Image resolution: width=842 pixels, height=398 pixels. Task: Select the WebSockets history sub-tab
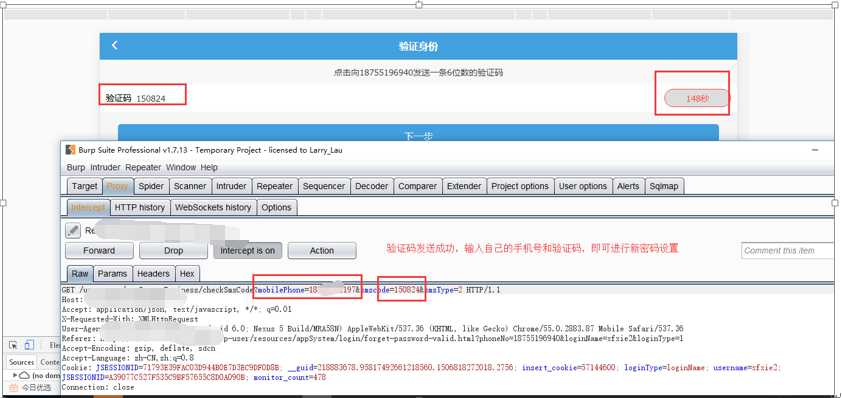click(x=213, y=207)
